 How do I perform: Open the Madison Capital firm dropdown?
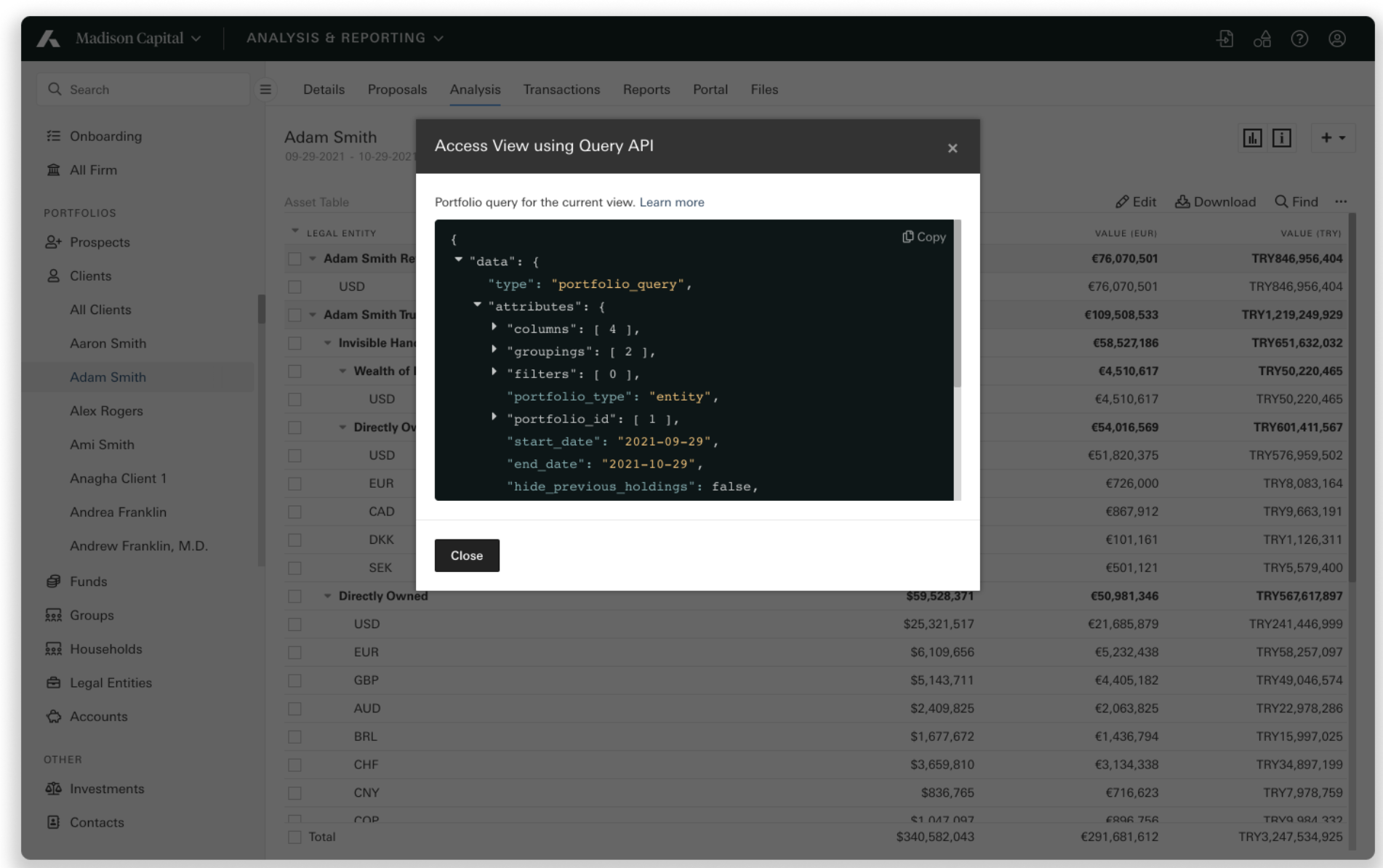[138, 39]
